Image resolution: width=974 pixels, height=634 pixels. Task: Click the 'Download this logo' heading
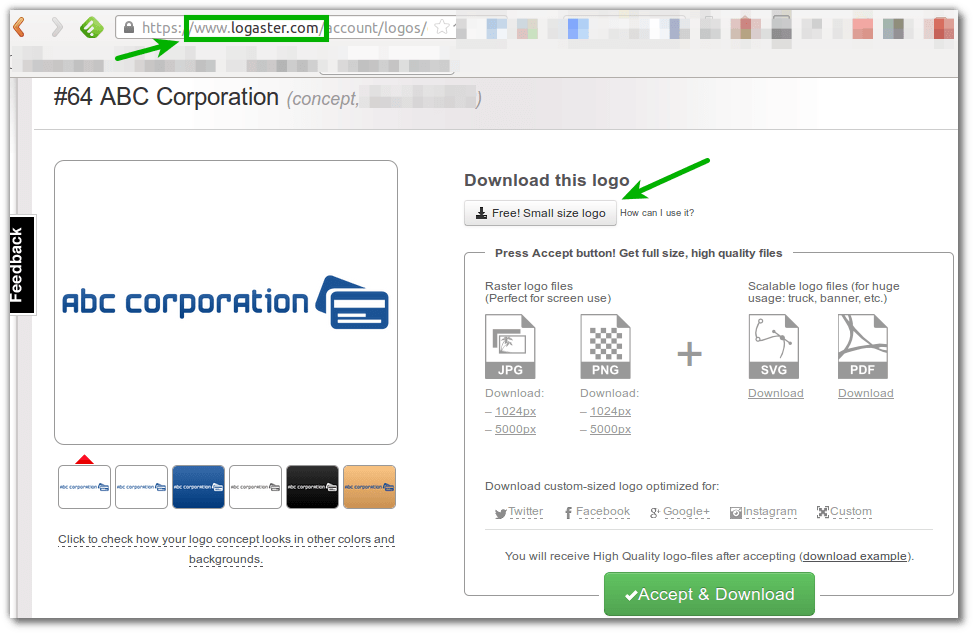coord(547,180)
